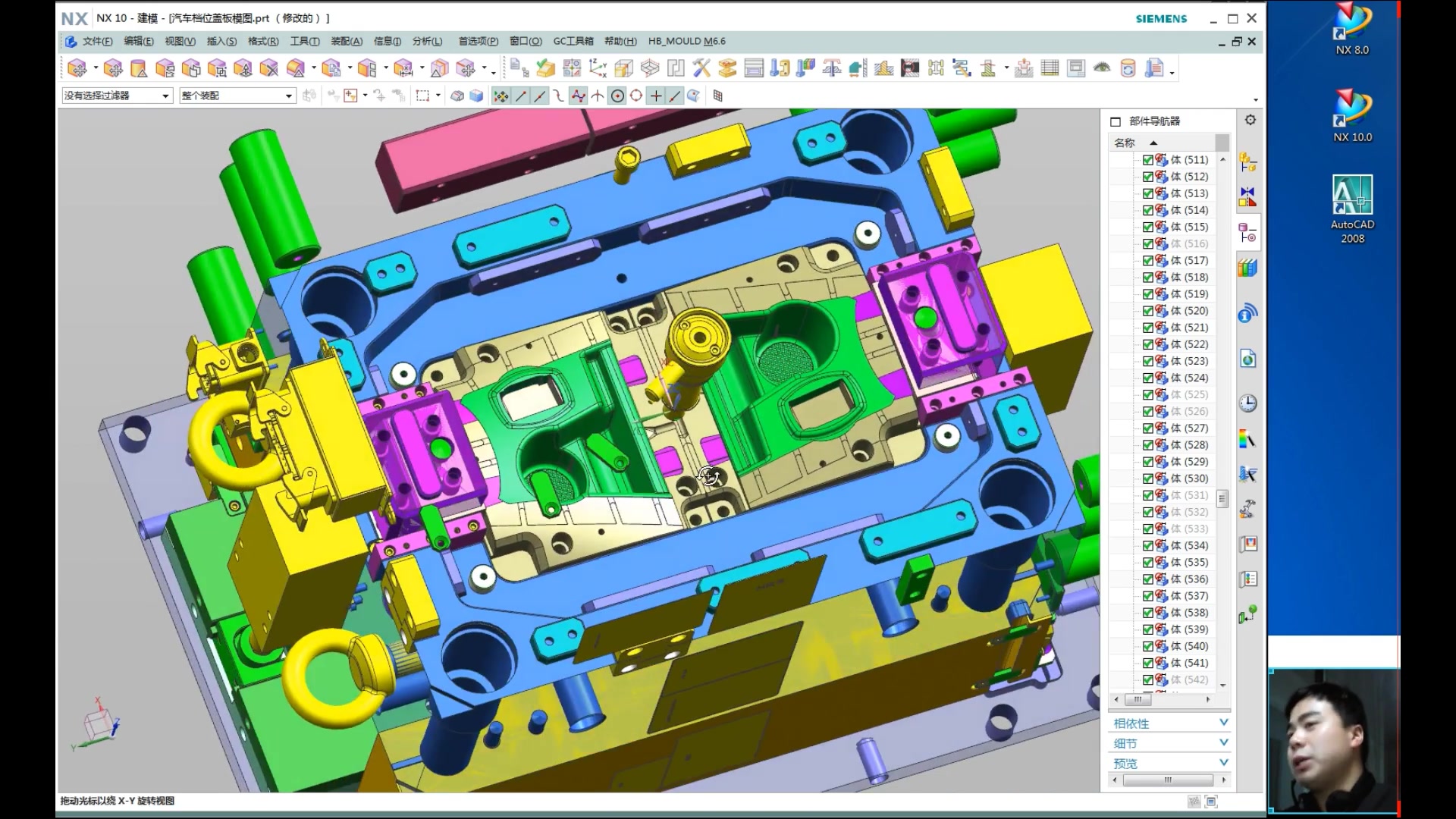Open the 编辑(E) menu

(x=139, y=41)
